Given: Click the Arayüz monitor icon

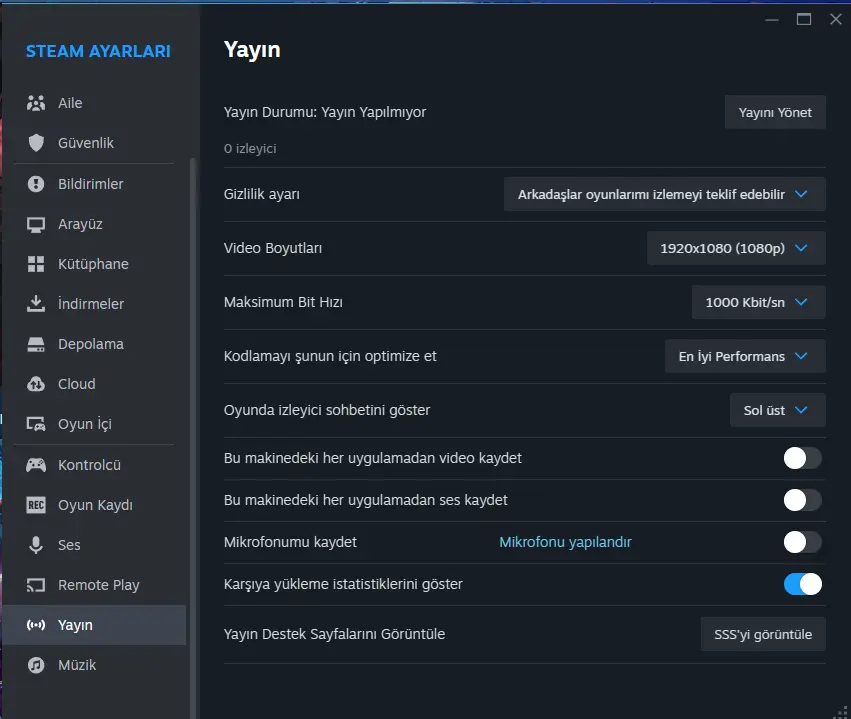Looking at the screenshot, I should (x=36, y=224).
